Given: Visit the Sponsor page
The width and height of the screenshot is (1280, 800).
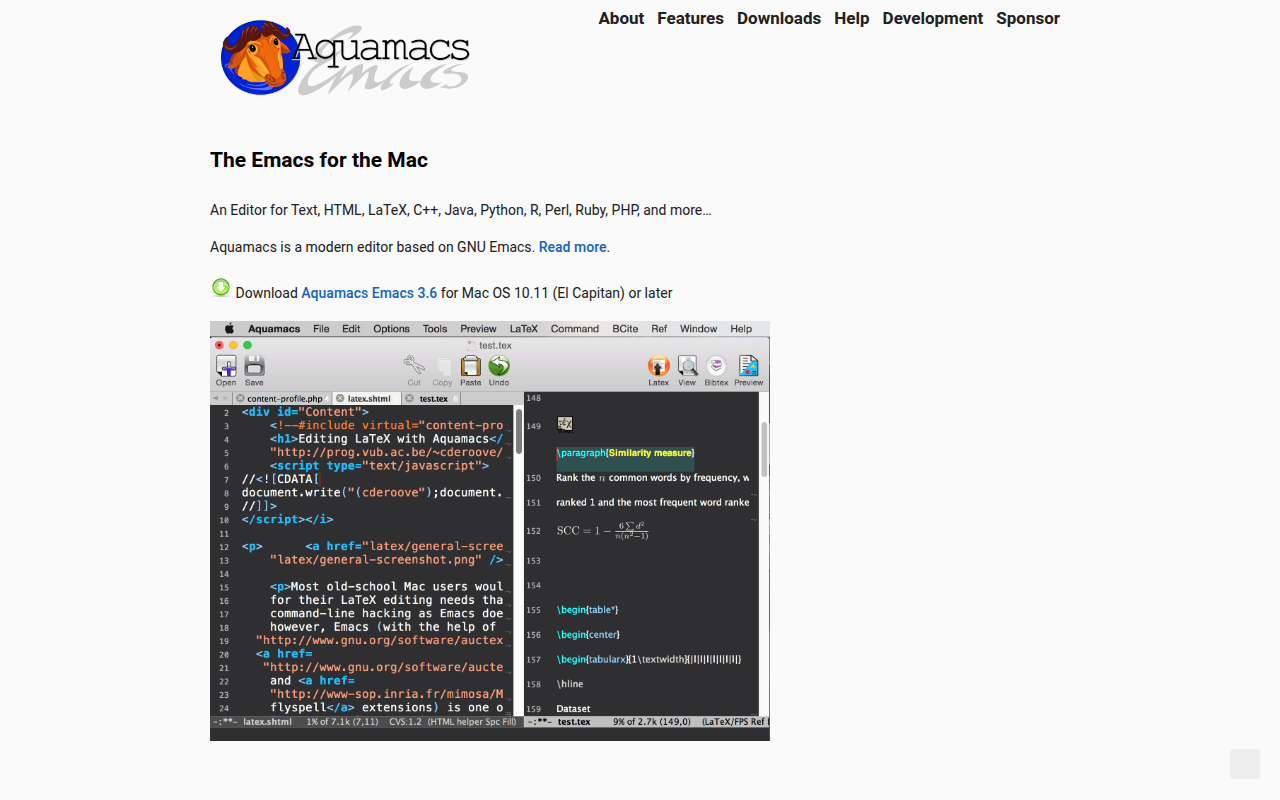Looking at the screenshot, I should pyautogui.click(x=1028, y=18).
